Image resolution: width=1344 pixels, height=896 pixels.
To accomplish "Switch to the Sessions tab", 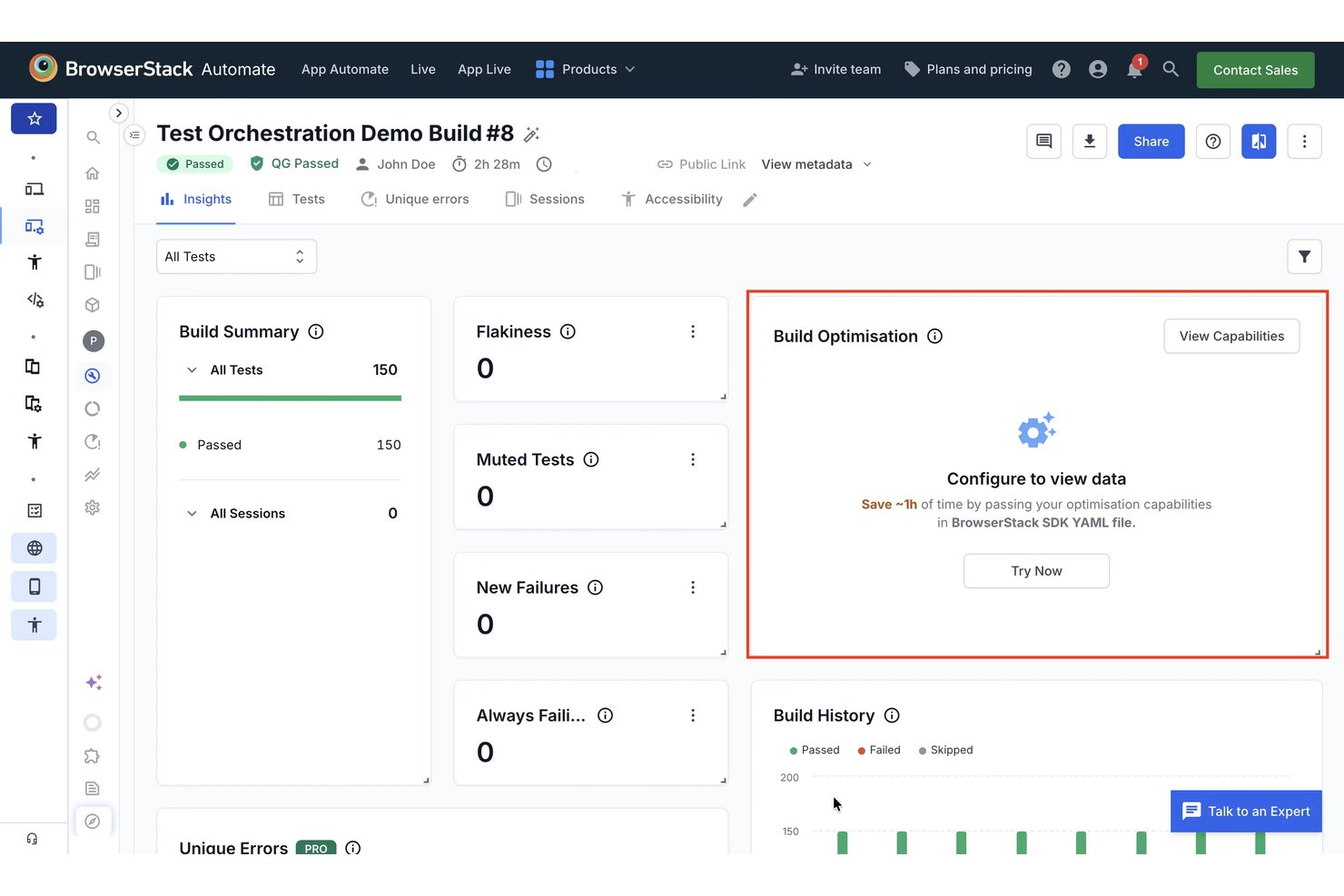I will coord(545,200).
